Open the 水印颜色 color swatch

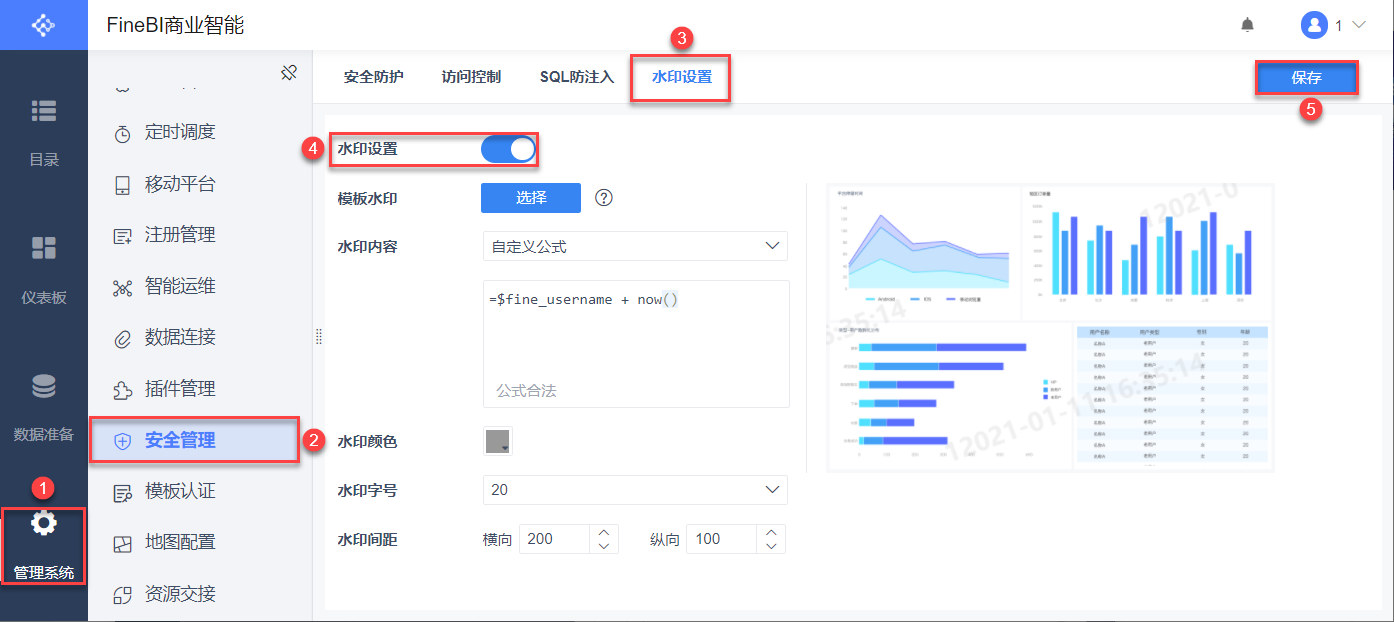click(498, 441)
